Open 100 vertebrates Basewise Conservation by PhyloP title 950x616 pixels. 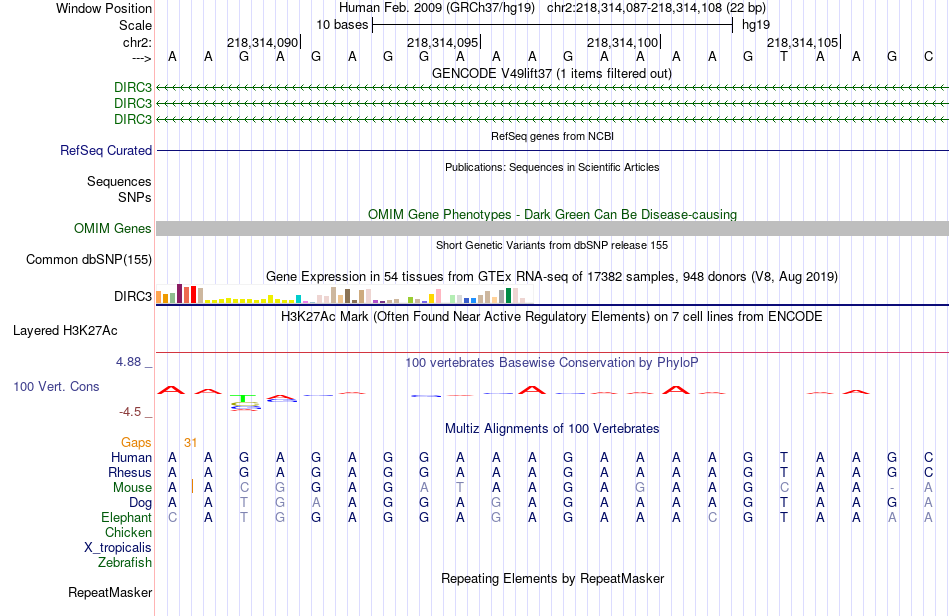552,363
